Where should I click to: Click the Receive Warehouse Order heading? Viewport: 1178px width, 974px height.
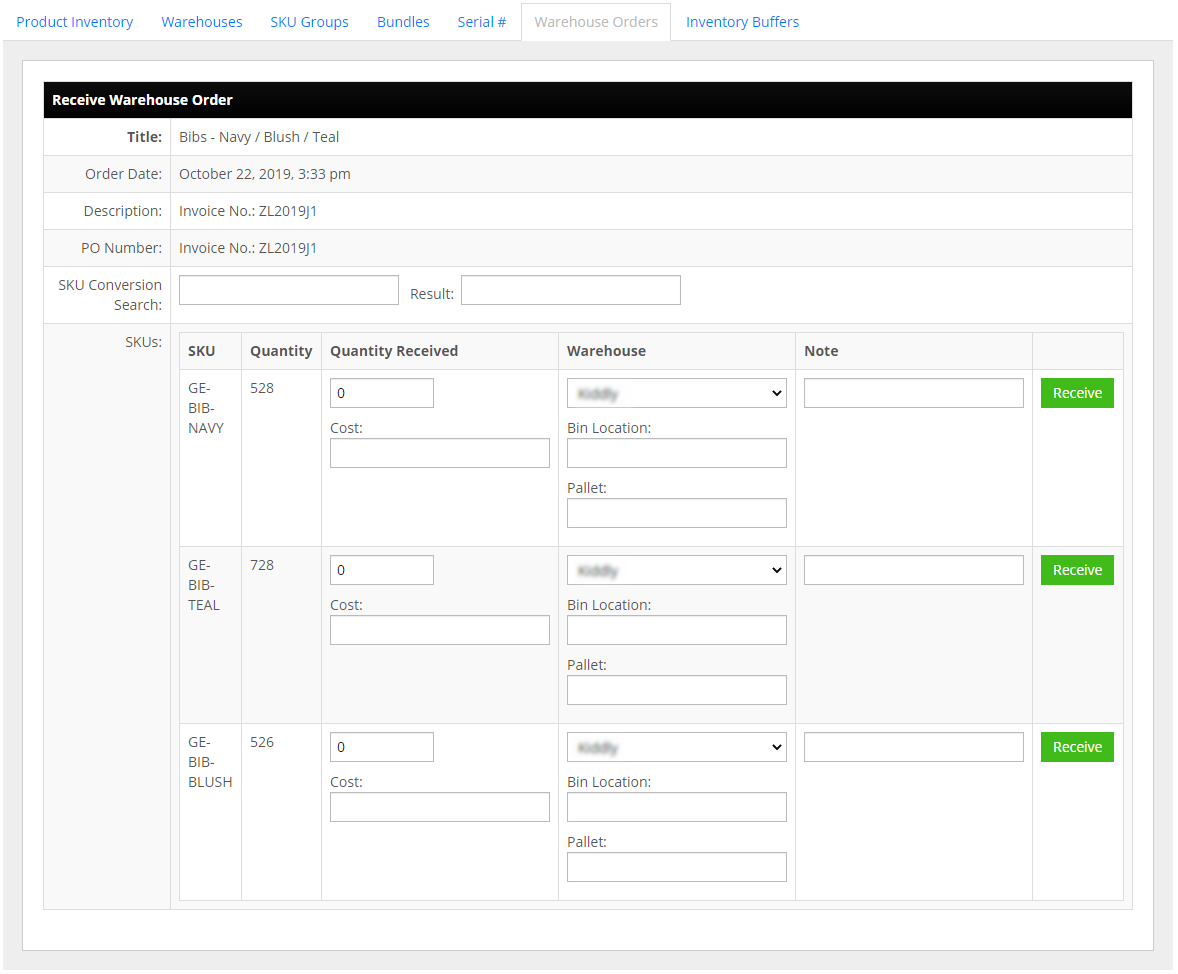click(x=142, y=100)
